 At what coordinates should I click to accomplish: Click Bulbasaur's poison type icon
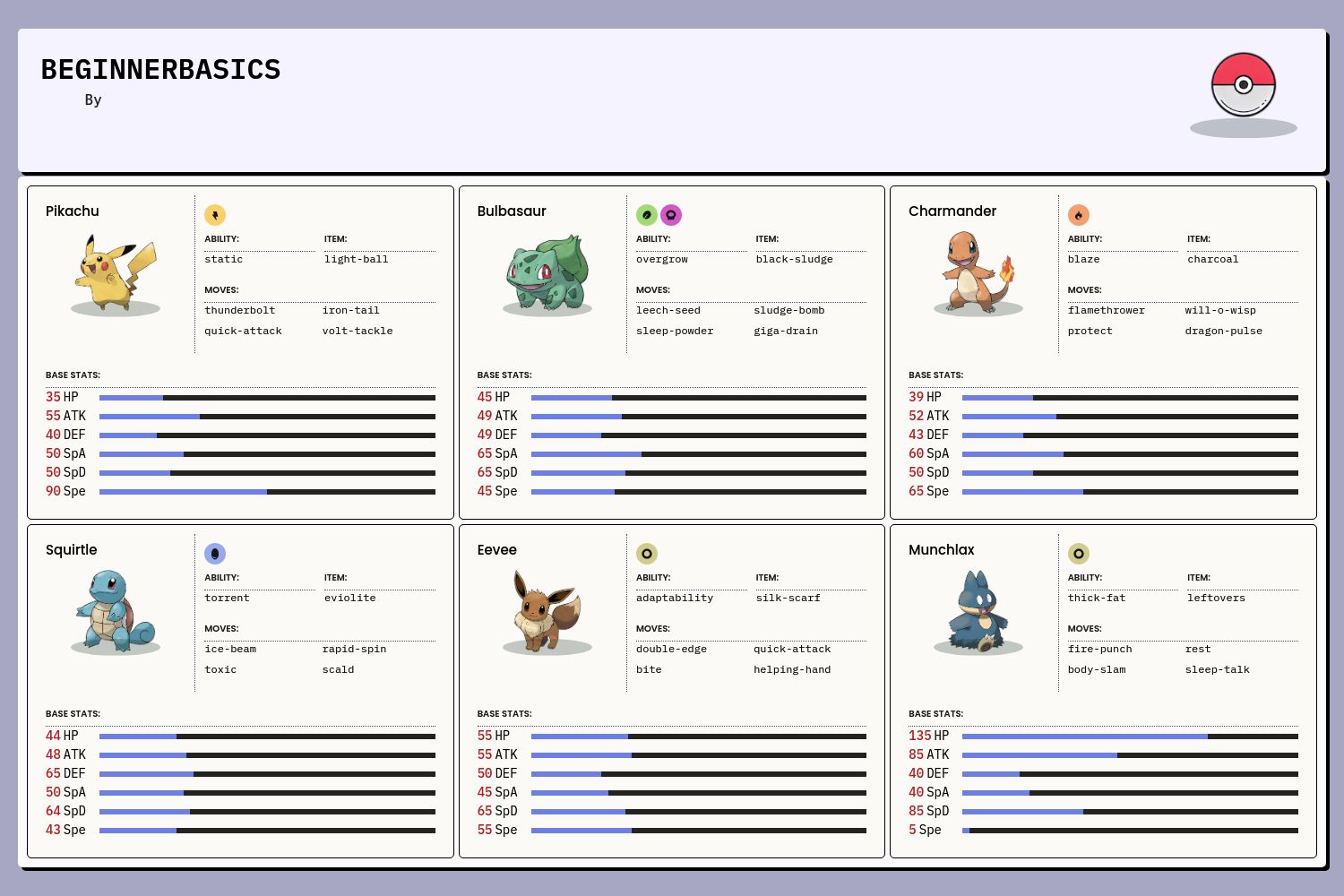671,215
